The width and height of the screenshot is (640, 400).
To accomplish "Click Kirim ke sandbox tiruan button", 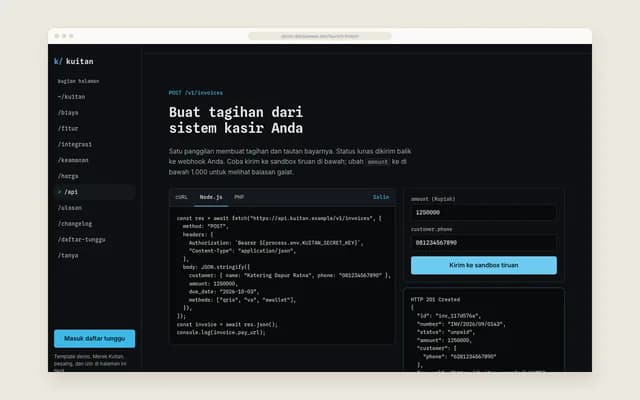I will 484,265.
